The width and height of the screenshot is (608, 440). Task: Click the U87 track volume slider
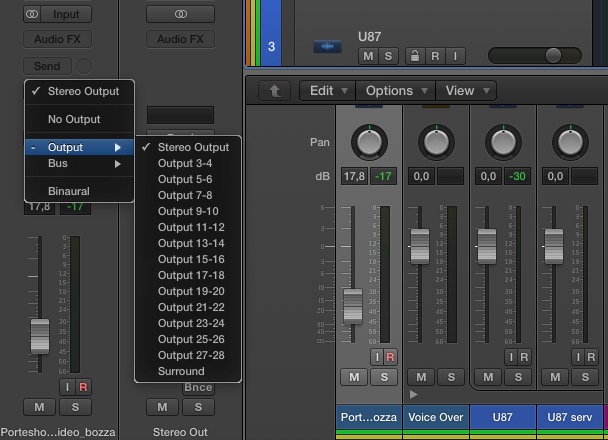(535, 55)
